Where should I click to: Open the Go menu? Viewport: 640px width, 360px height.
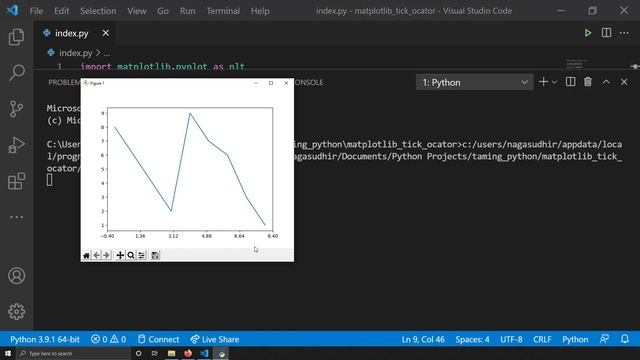click(x=163, y=11)
